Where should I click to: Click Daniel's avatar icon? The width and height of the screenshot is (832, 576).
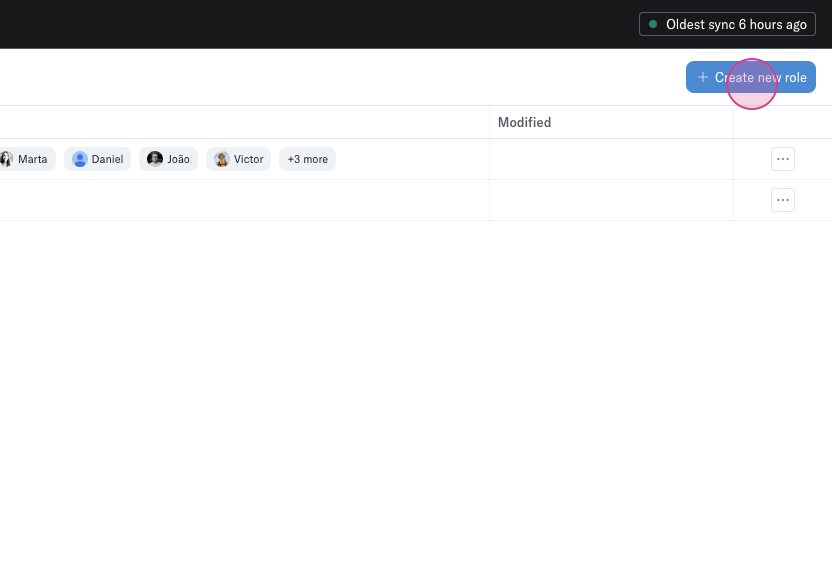pos(80,159)
